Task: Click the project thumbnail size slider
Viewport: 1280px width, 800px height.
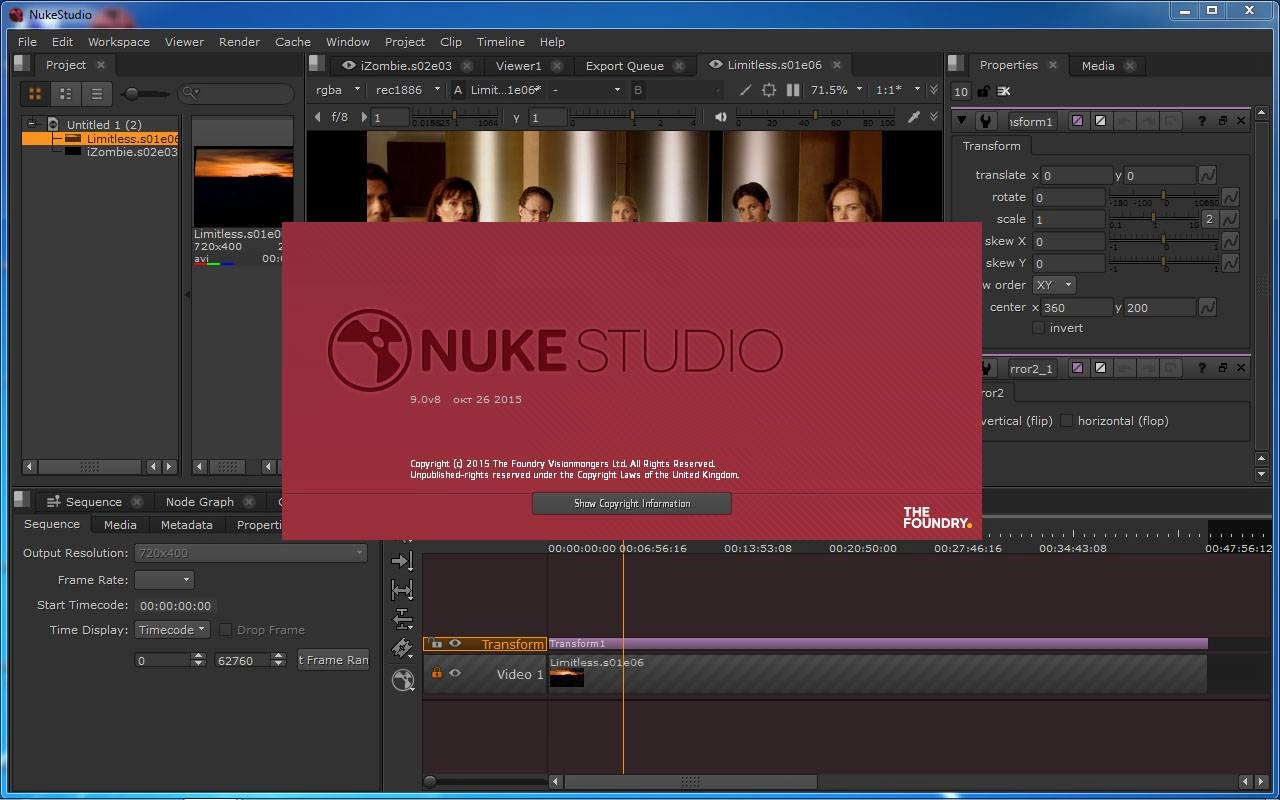Action: tap(146, 93)
